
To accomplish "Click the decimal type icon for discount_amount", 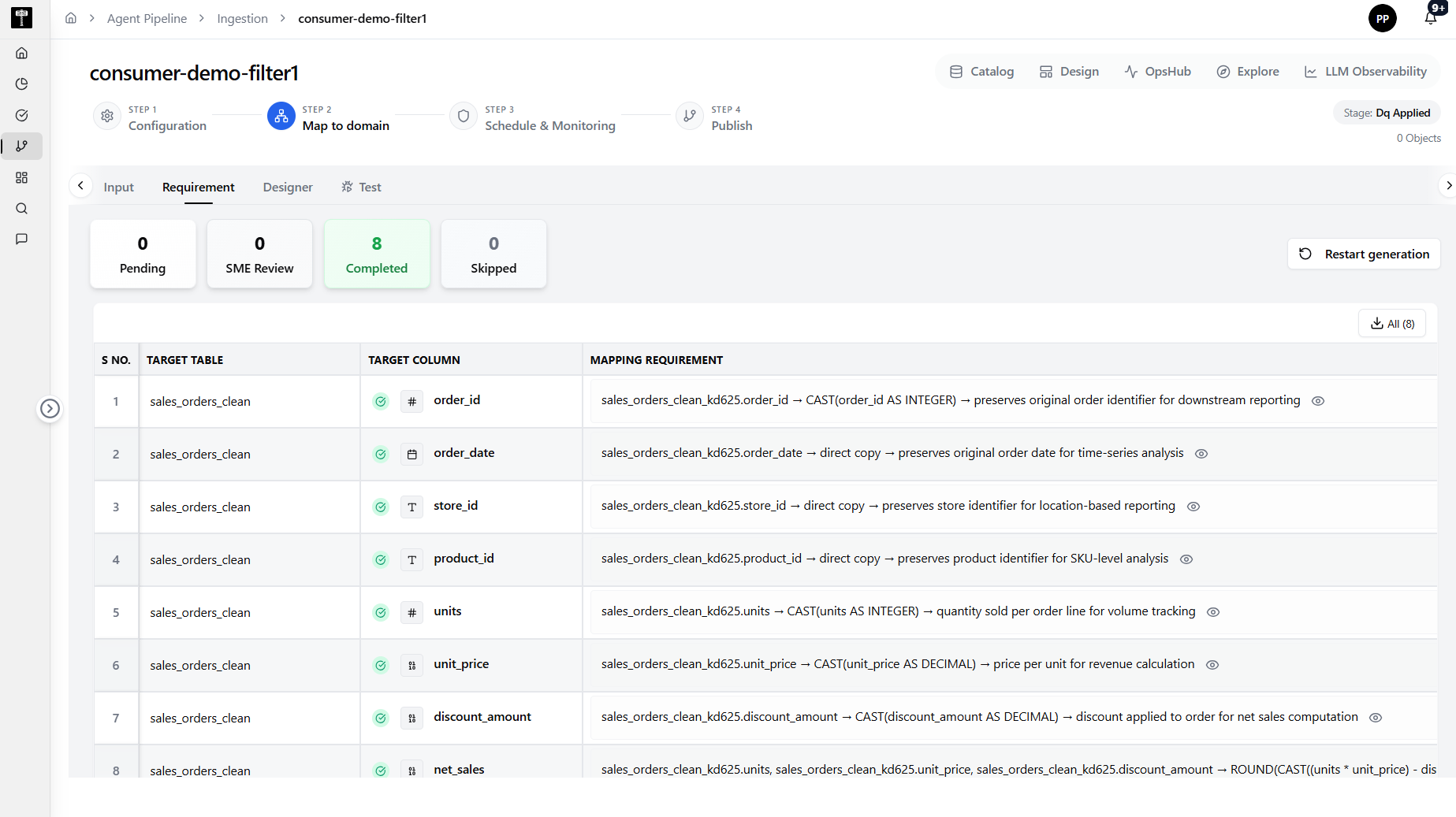I will [x=411, y=718].
